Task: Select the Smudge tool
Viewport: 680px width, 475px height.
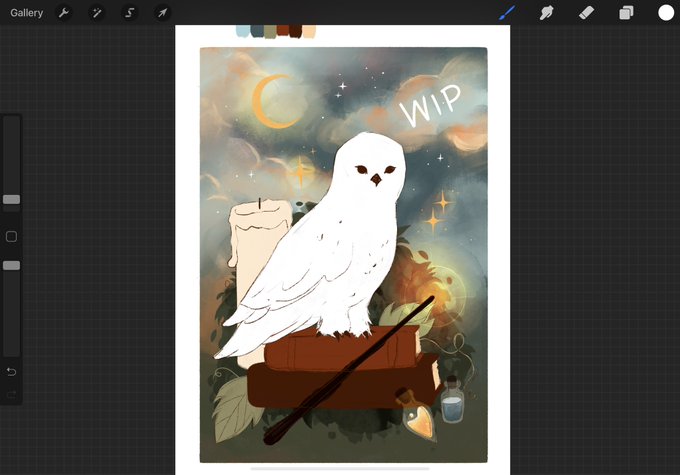Action: pos(546,13)
